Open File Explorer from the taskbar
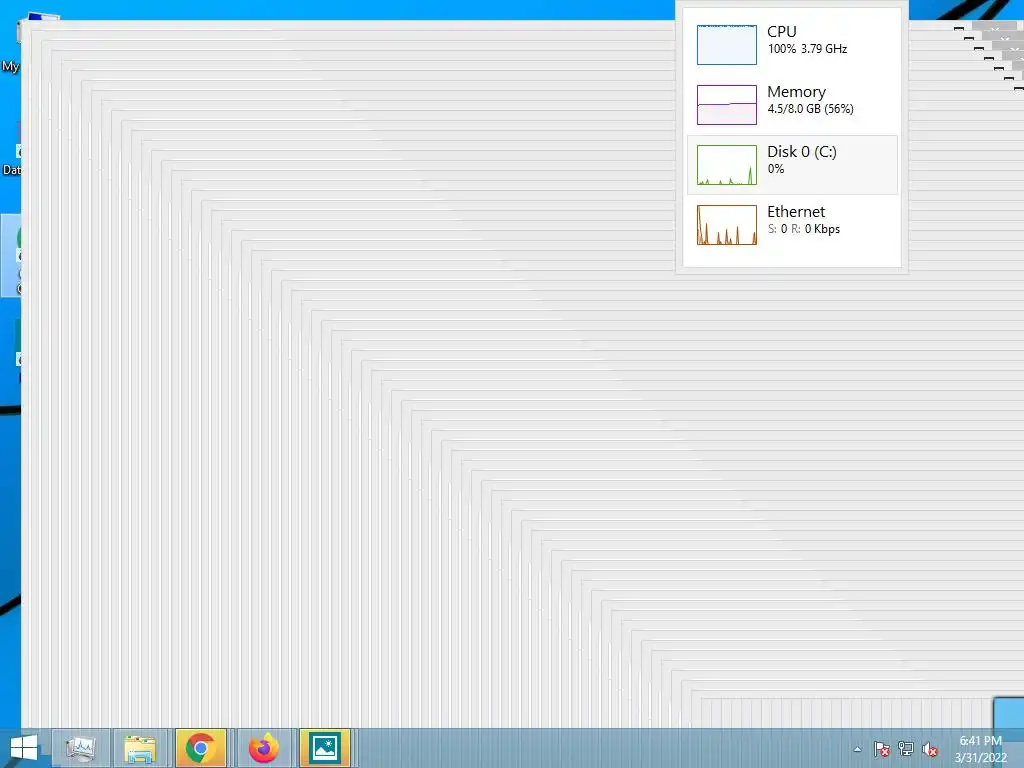1024x768 pixels. [x=140, y=748]
